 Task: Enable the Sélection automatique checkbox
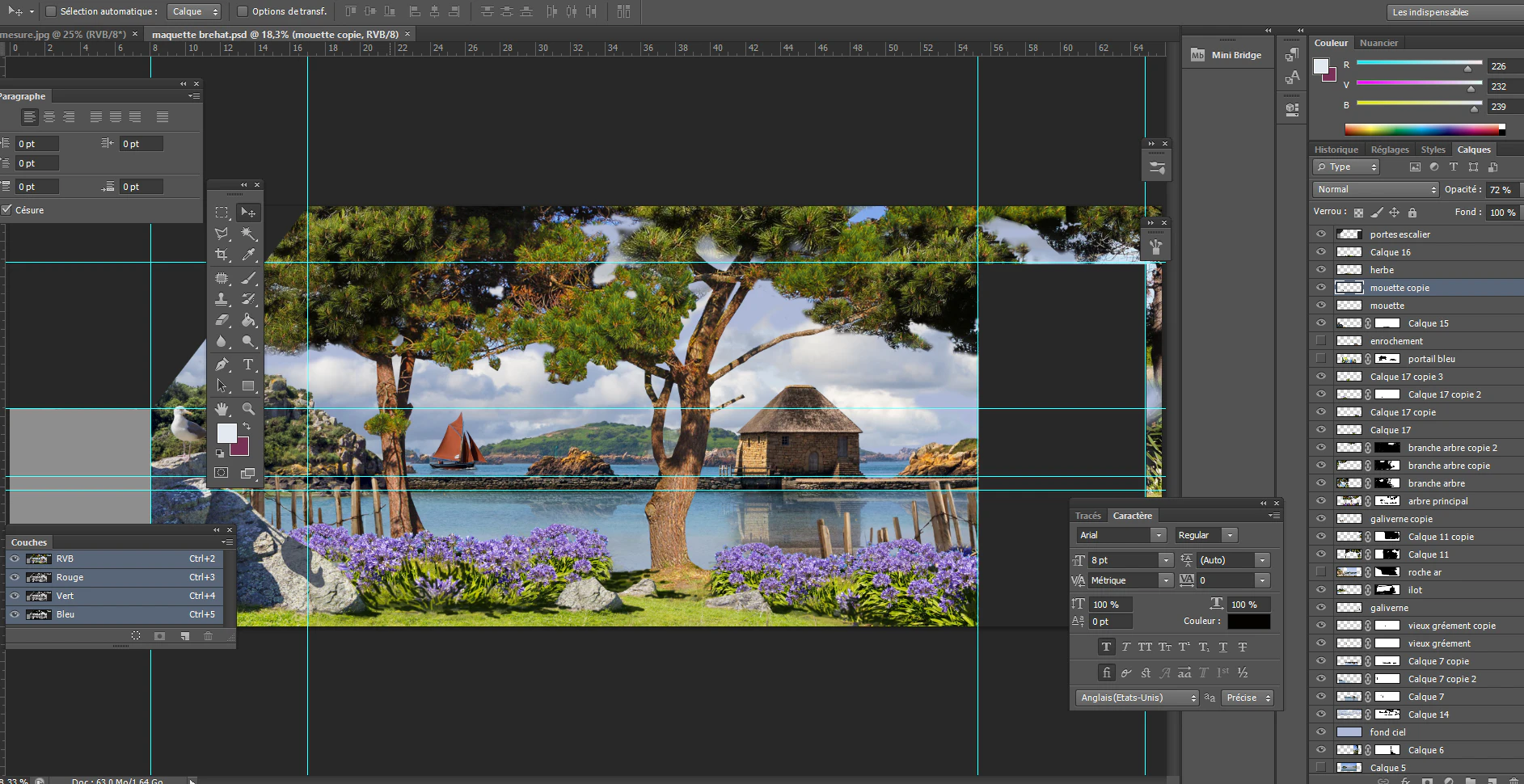coord(51,11)
